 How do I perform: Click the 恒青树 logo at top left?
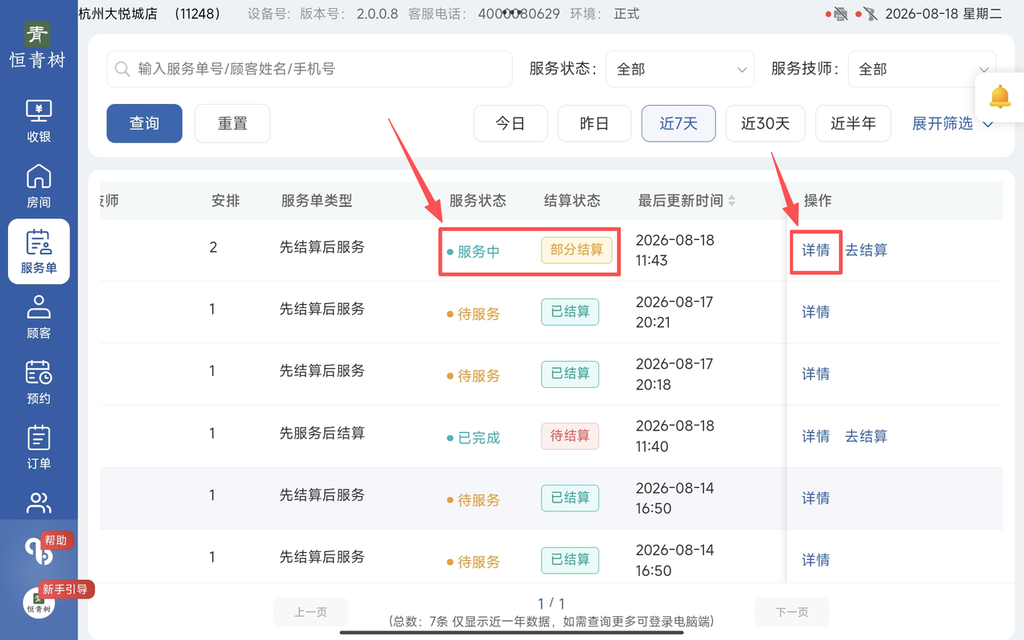pyautogui.click(x=38, y=46)
